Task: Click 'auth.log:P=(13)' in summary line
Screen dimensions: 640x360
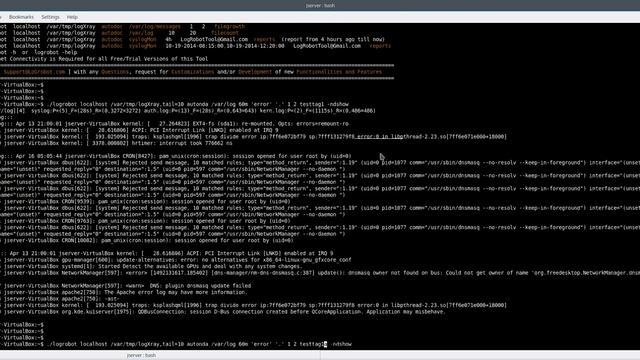Action: [212, 111]
